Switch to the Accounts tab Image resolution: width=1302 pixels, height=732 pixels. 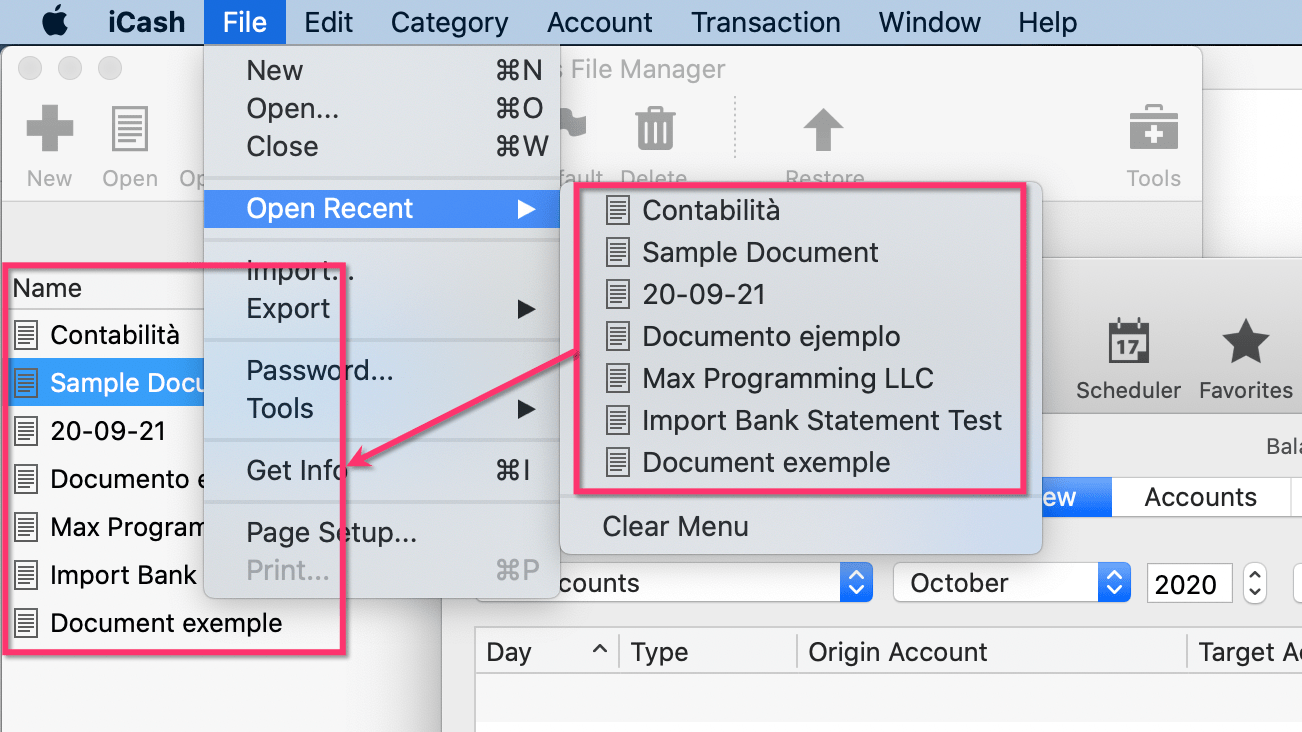[x=1200, y=497]
